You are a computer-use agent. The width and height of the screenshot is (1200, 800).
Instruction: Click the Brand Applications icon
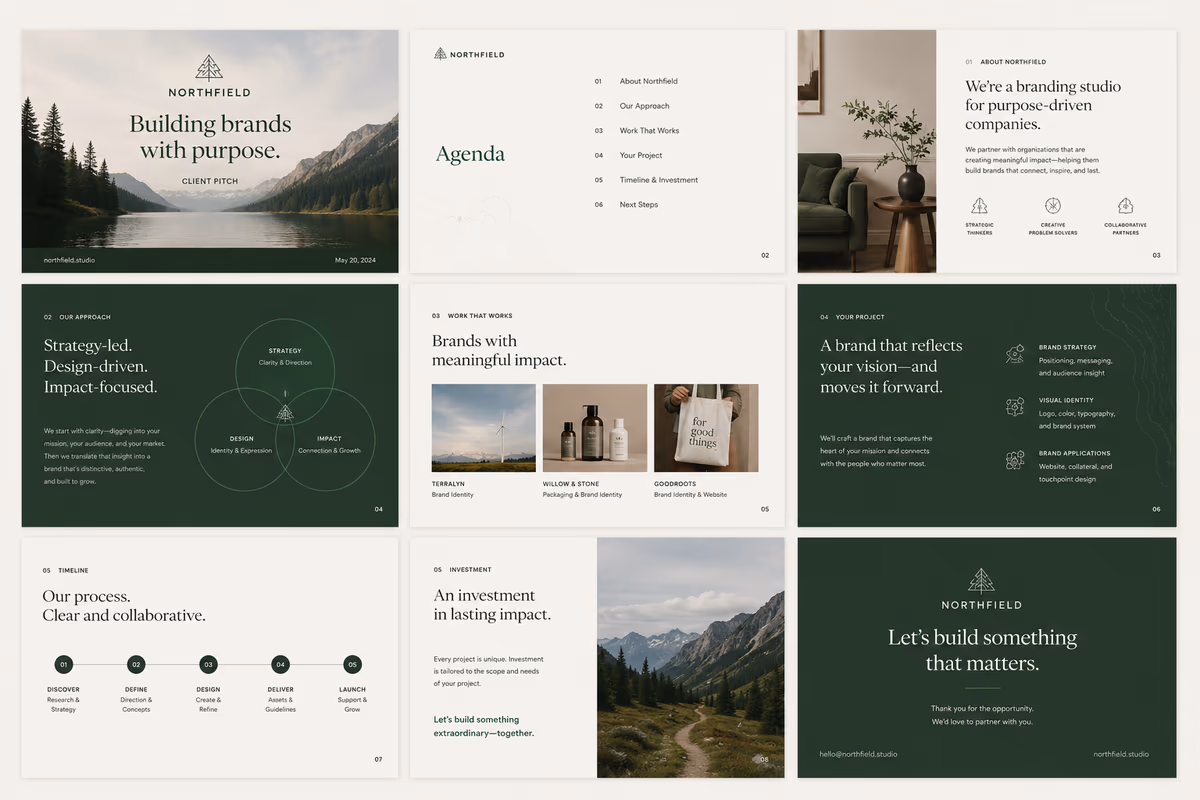1015,460
